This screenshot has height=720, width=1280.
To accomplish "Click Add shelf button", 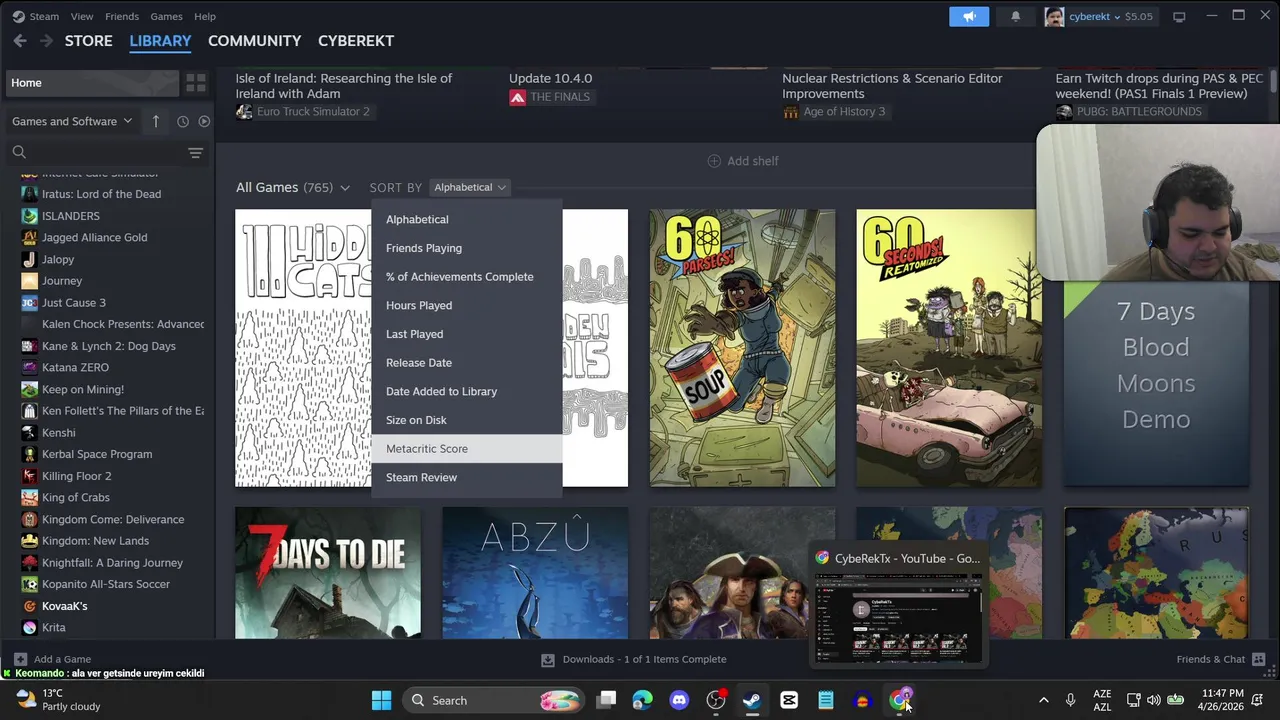I will [742, 161].
